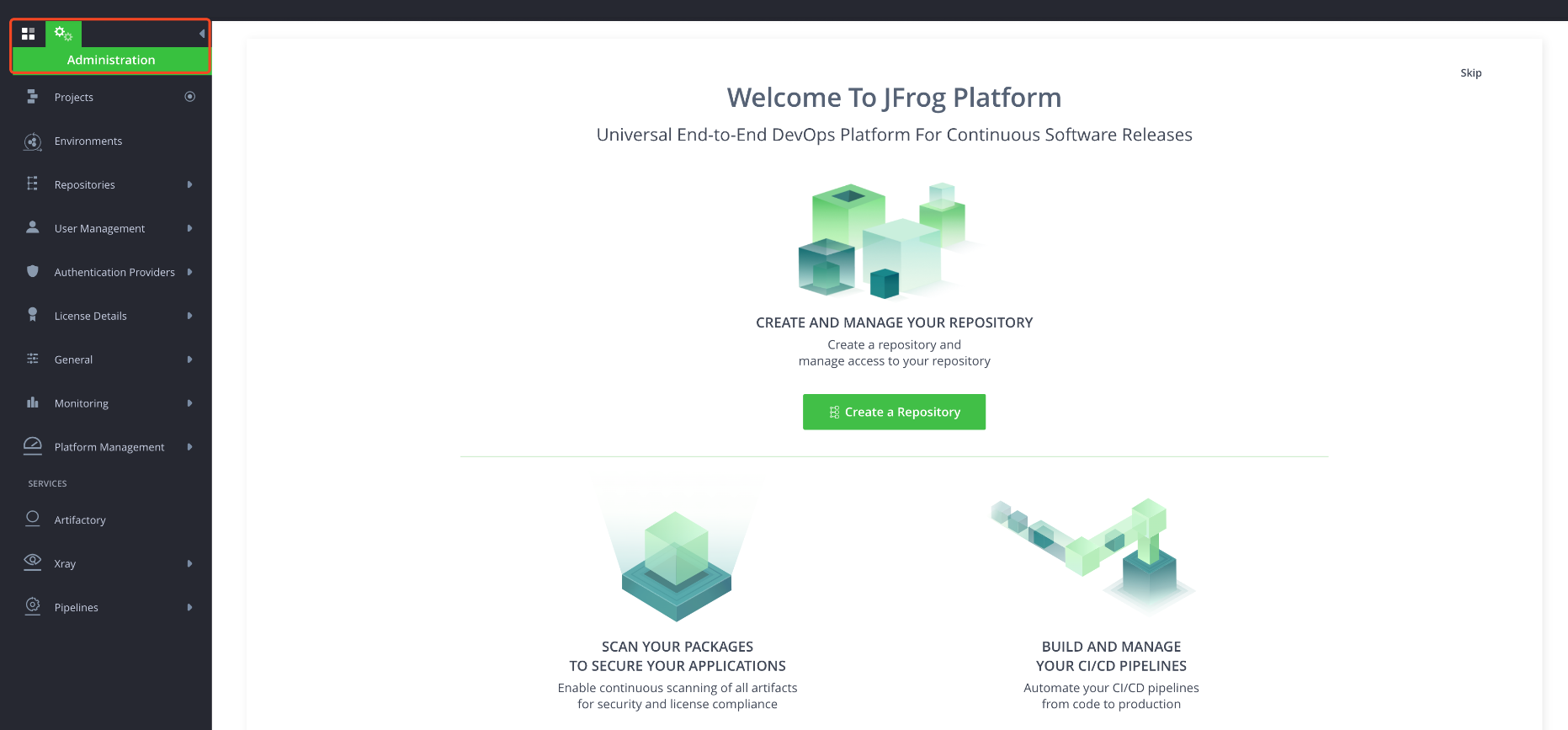The width and height of the screenshot is (1568, 730).
Task: Click the Artifactory service icon
Action: coord(32,519)
